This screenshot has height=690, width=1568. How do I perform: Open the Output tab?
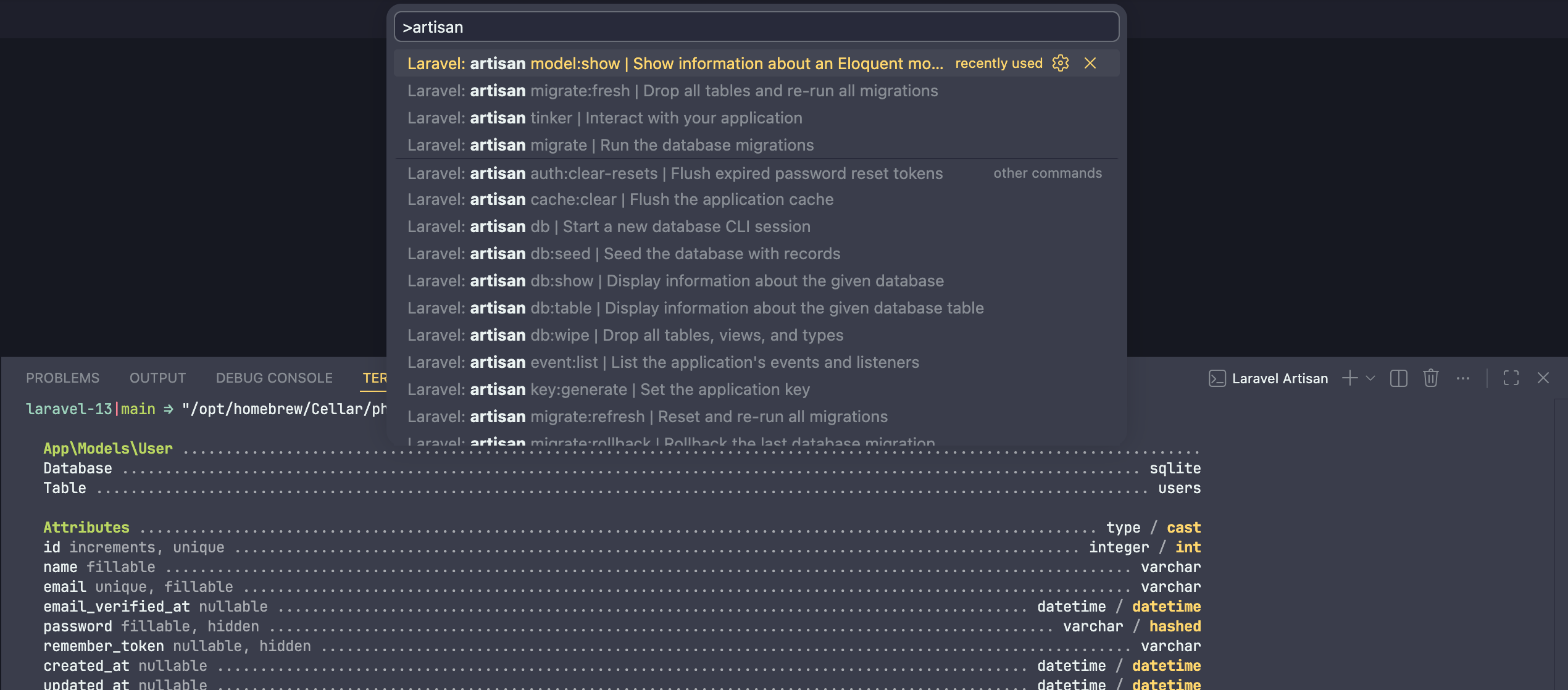[157, 378]
